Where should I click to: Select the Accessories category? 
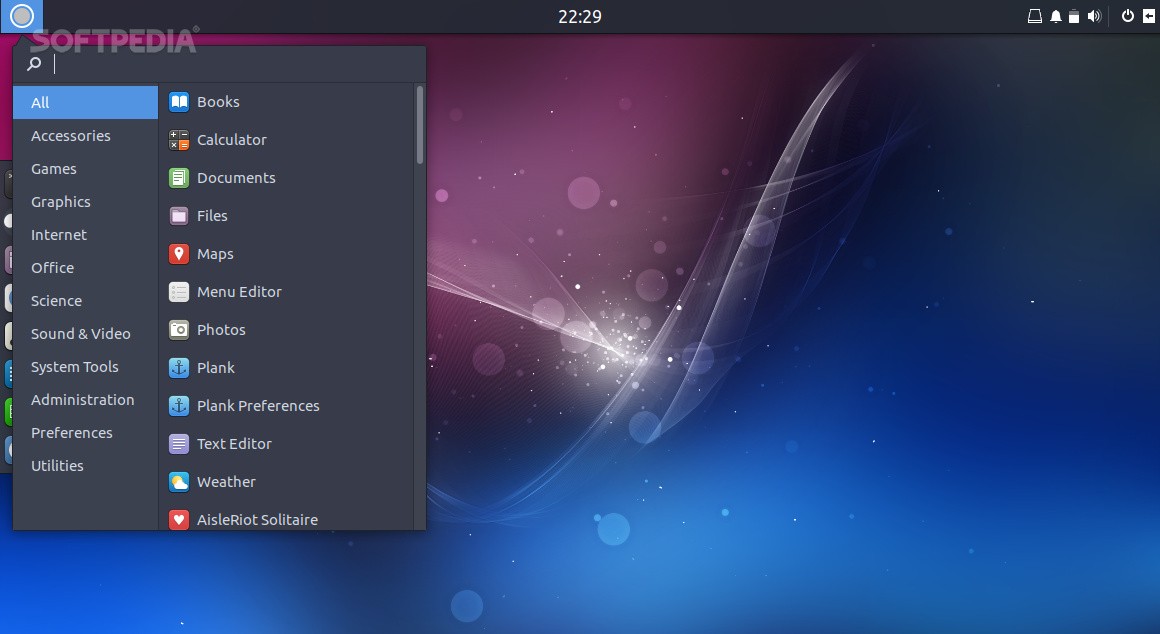coord(71,136)
